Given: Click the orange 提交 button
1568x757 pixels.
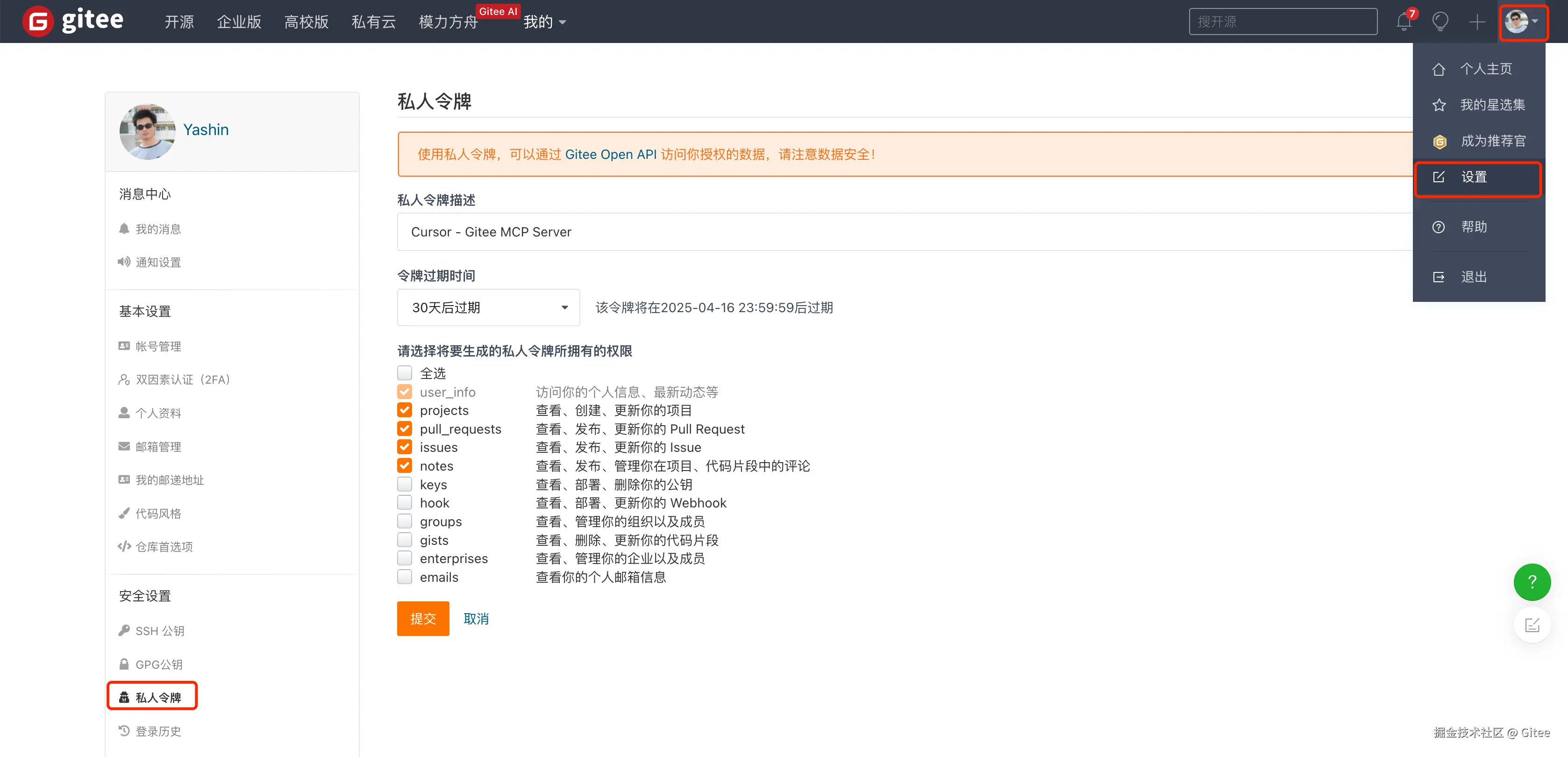Looking at the screenshot, I should click(423, 619).
